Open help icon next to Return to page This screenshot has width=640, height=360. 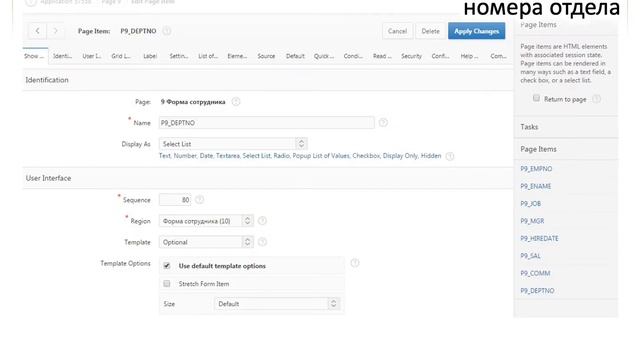pyautogui.click(x=597, y=99)
